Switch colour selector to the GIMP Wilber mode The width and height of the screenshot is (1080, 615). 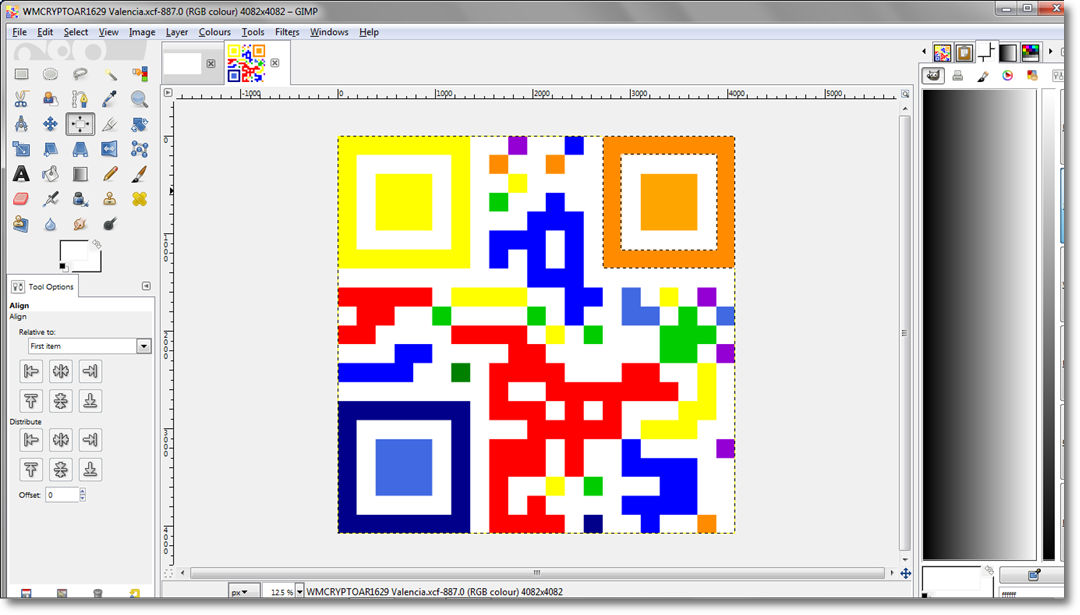(x=933, y=76)
